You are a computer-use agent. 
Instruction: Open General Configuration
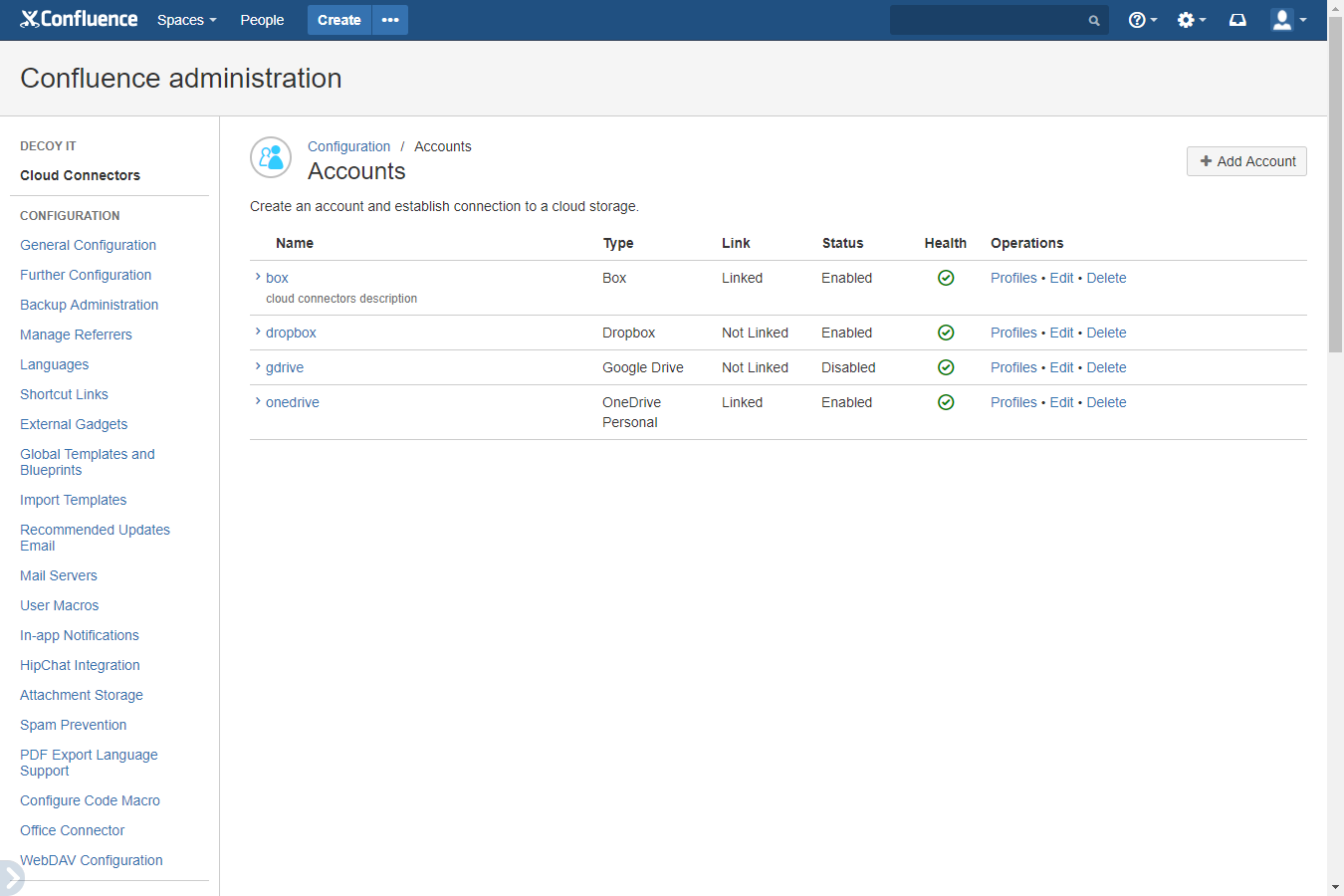click(88, 245)
